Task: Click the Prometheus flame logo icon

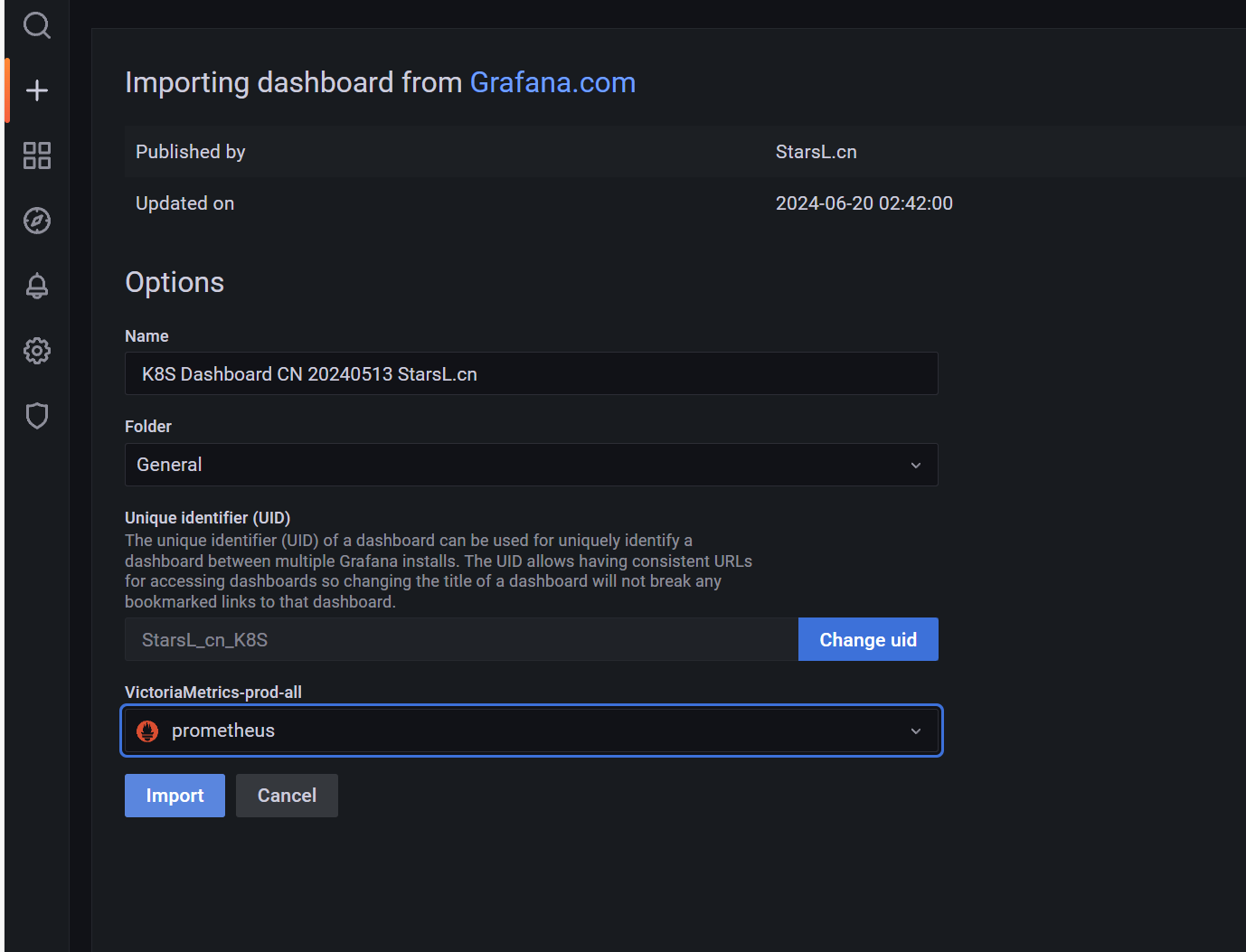Action: pos(147,730)
